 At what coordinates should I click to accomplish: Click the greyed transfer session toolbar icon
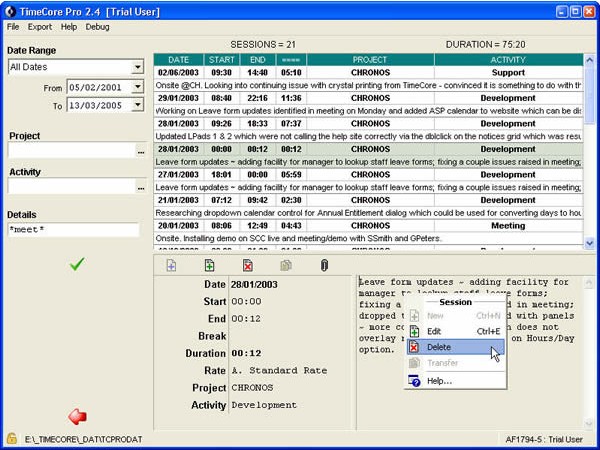point(286,265)
